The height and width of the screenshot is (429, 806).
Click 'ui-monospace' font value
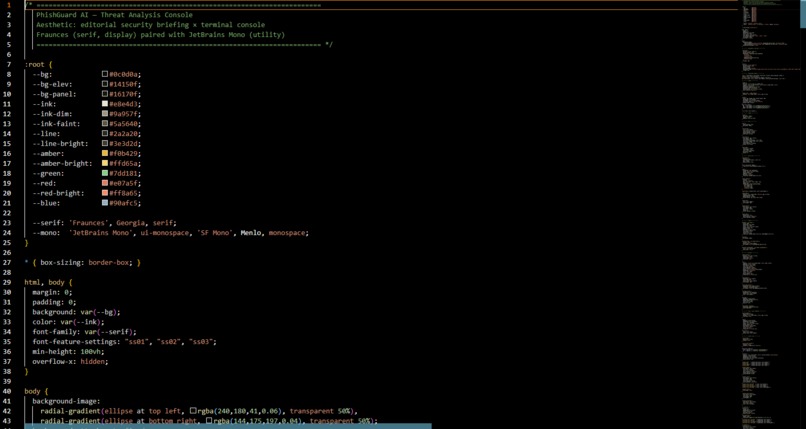tap(164, 233)
